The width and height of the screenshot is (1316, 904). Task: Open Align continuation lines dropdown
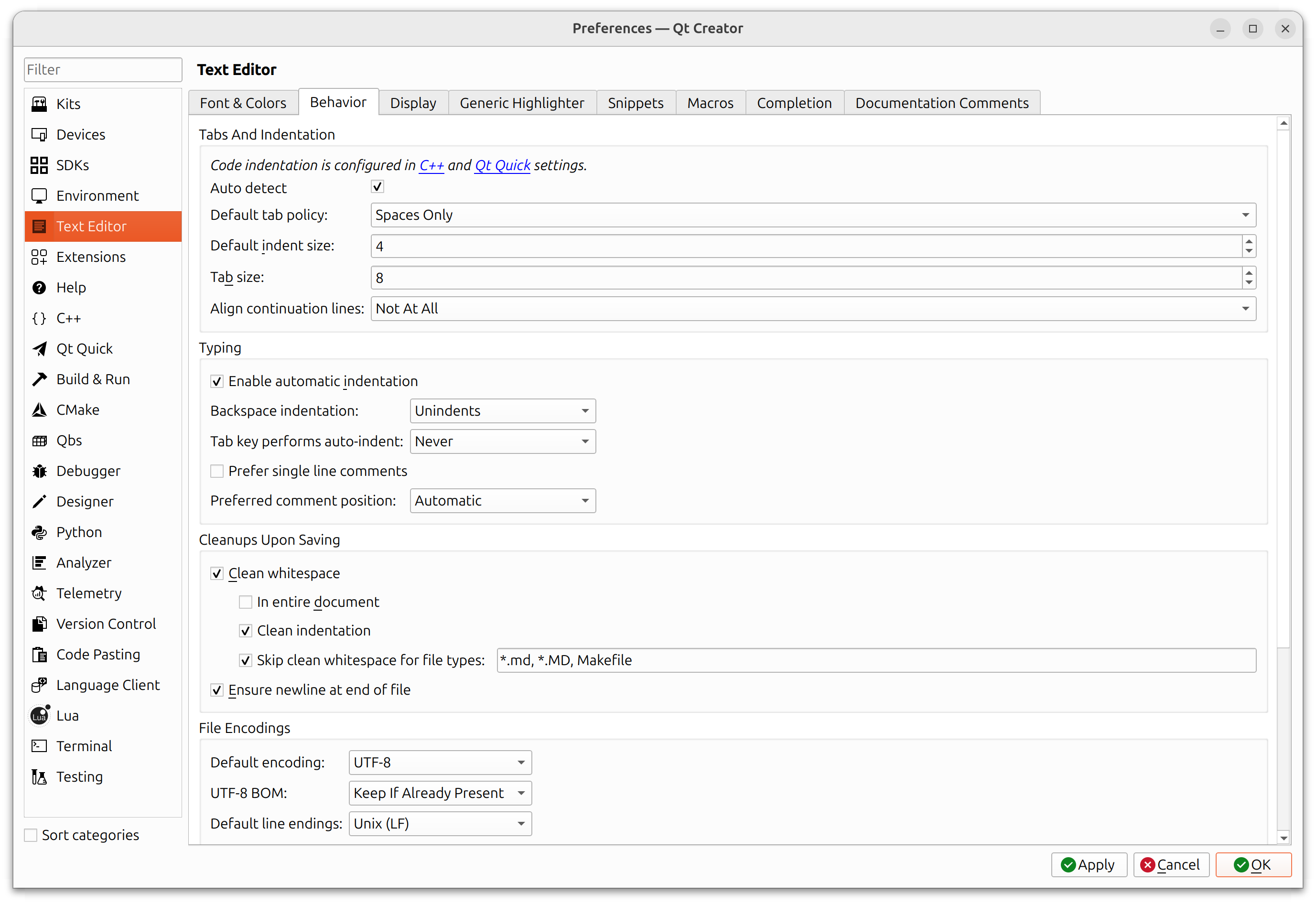tap(813, 309)
